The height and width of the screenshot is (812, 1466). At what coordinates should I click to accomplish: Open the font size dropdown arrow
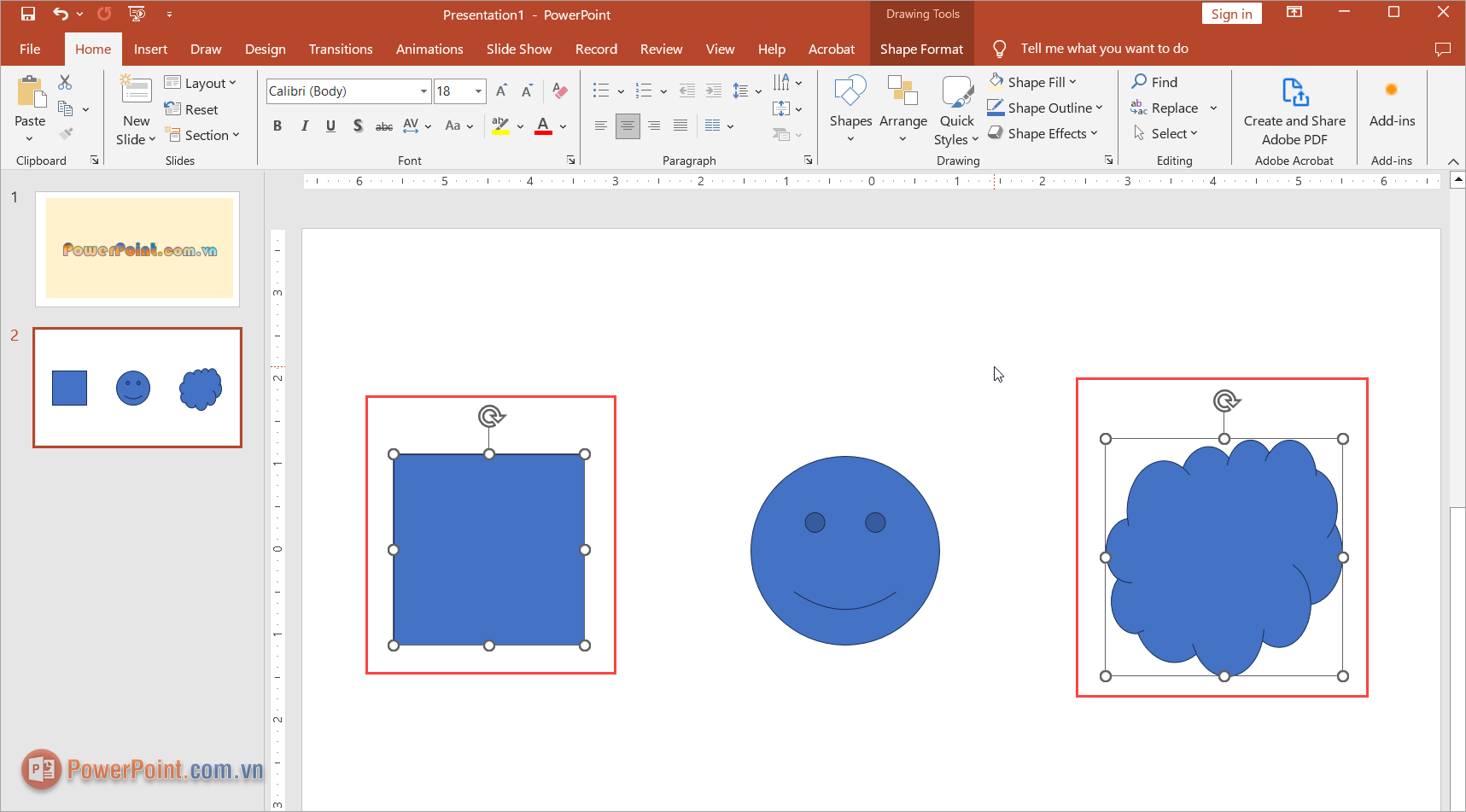click(479, 91)
